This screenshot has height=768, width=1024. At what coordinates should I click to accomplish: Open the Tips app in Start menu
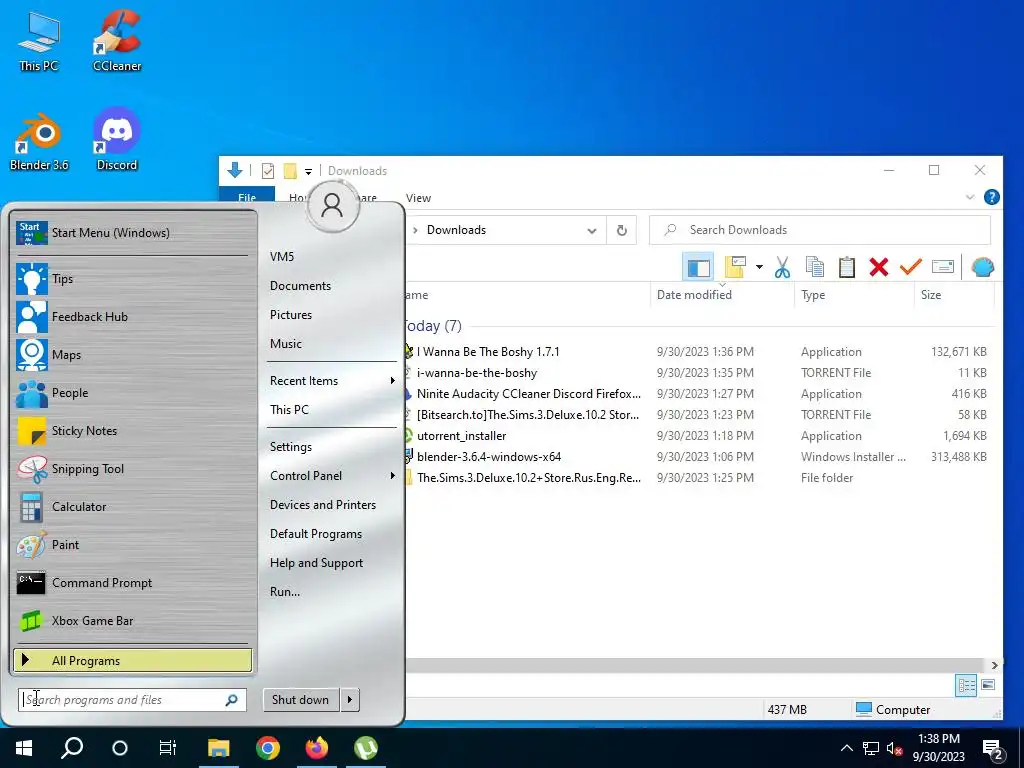pos(133,279)
